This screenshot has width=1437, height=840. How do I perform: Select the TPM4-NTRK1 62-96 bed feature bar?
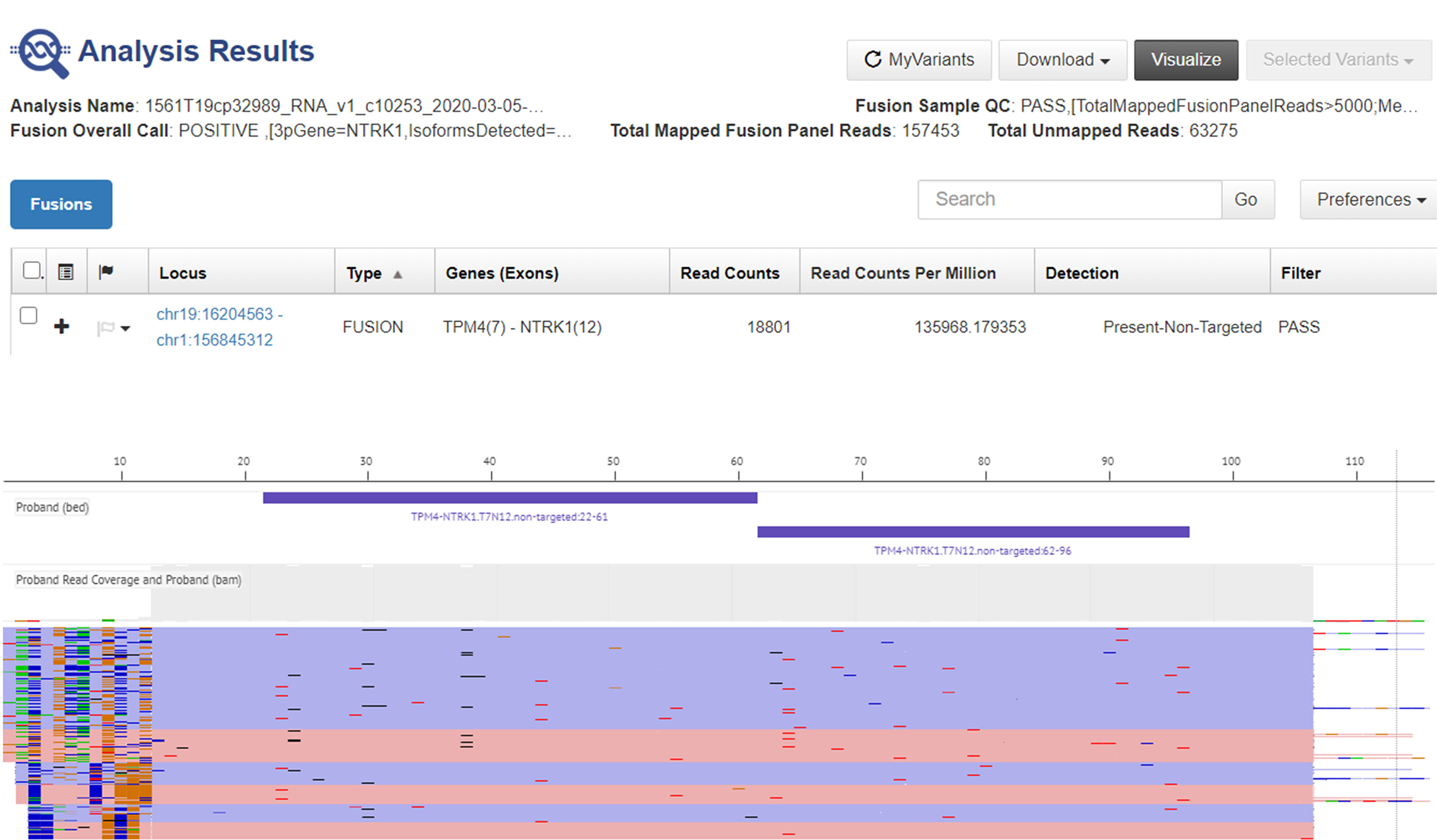(973, 532)
